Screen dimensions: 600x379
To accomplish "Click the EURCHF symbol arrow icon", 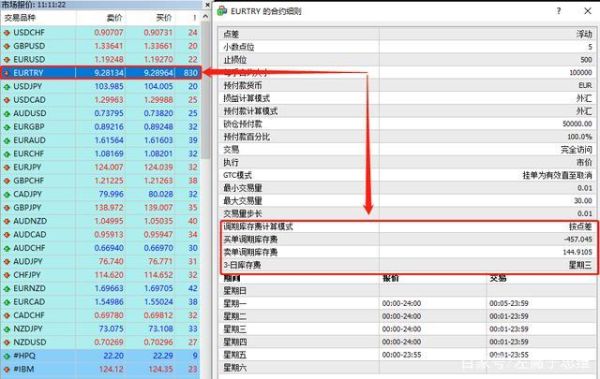I will [x=7, y=154].
